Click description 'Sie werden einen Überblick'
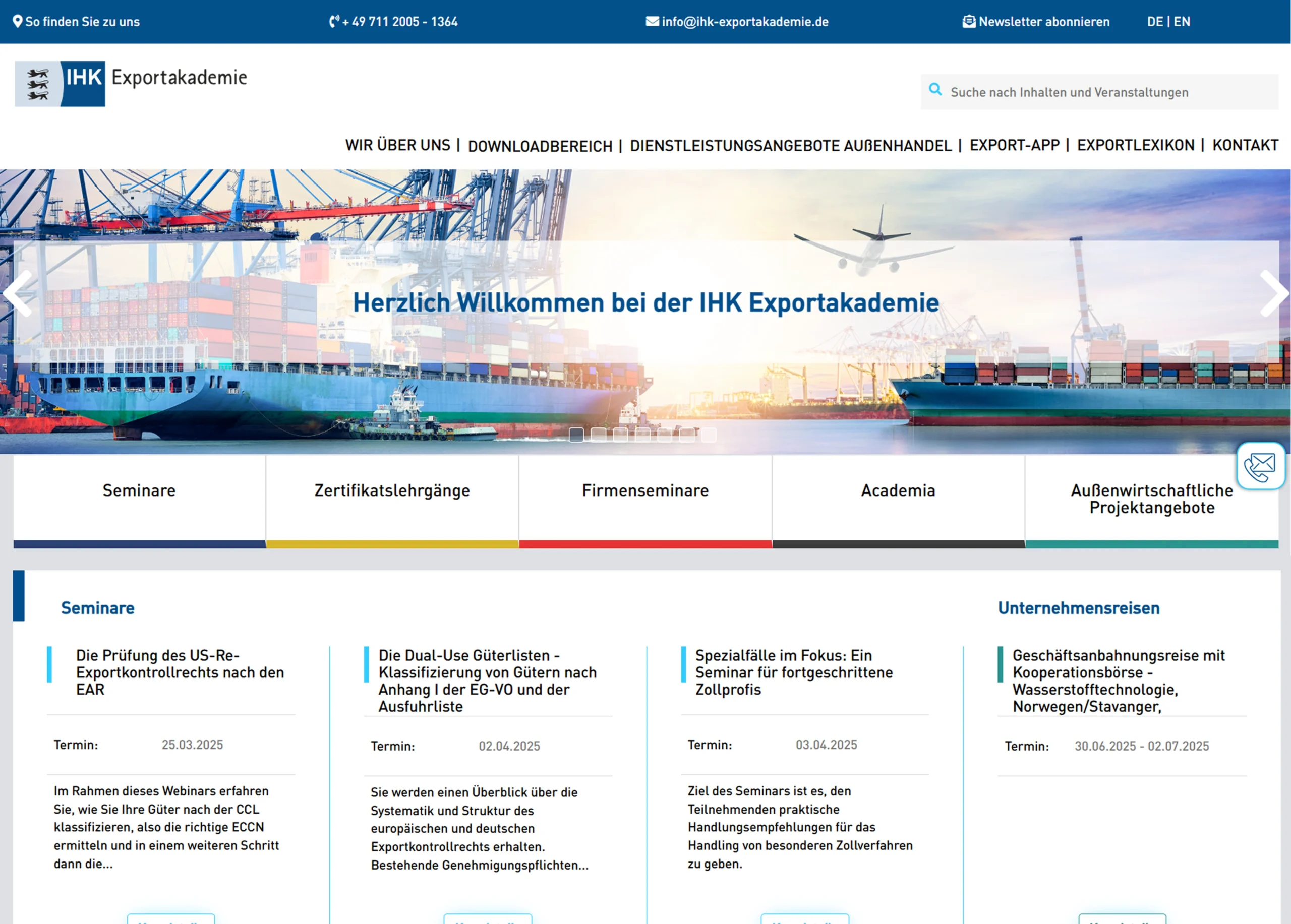Screen dimensions: 1291x924 480,828
